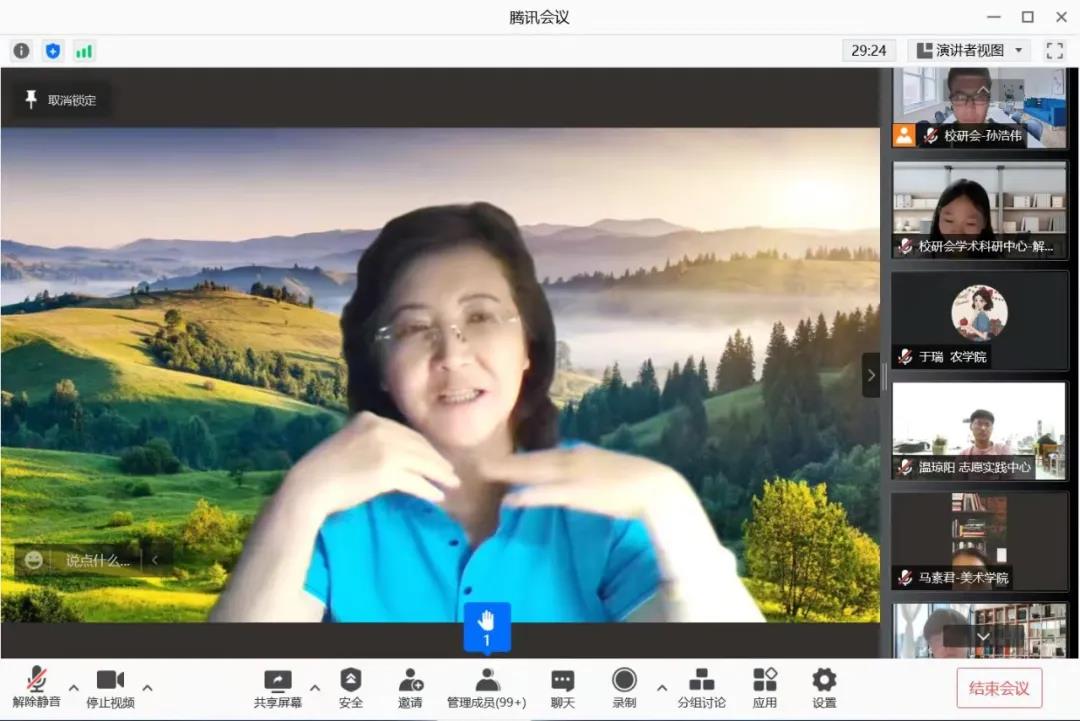
Task: Open 分组讨论 breakout rooms
Action: click(701, 688)
